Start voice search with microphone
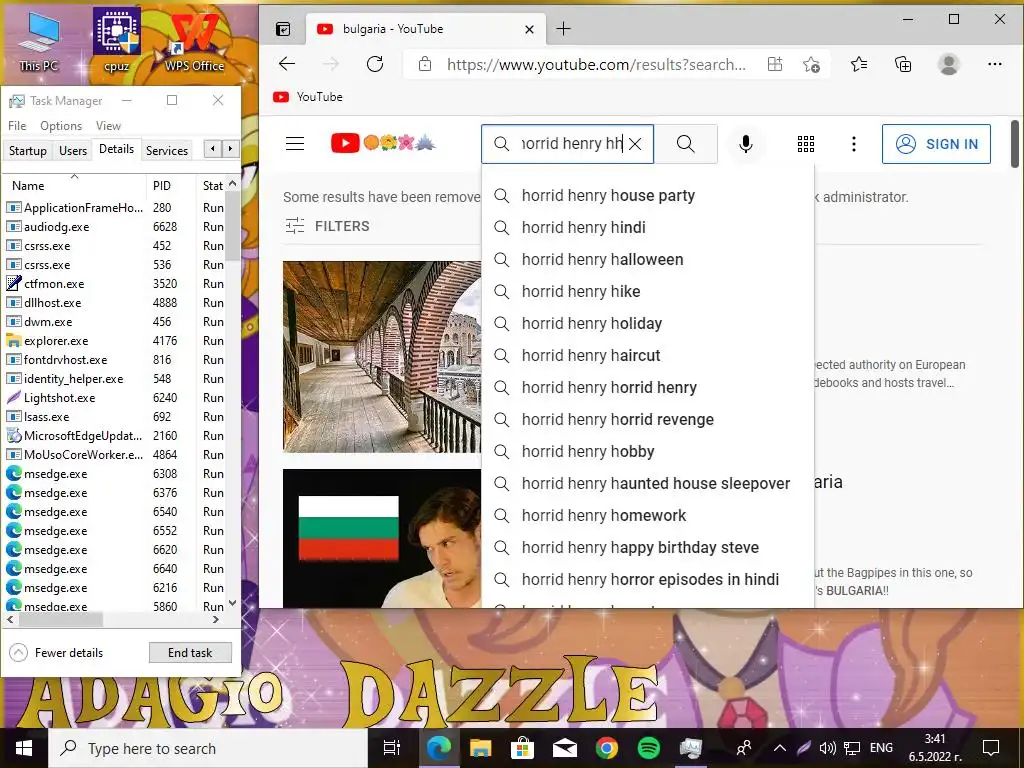This screenshot has width=1024, height=768. 745,144
